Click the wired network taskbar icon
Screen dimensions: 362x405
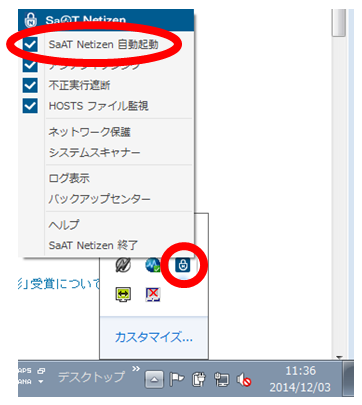click(x=222, y=379)
